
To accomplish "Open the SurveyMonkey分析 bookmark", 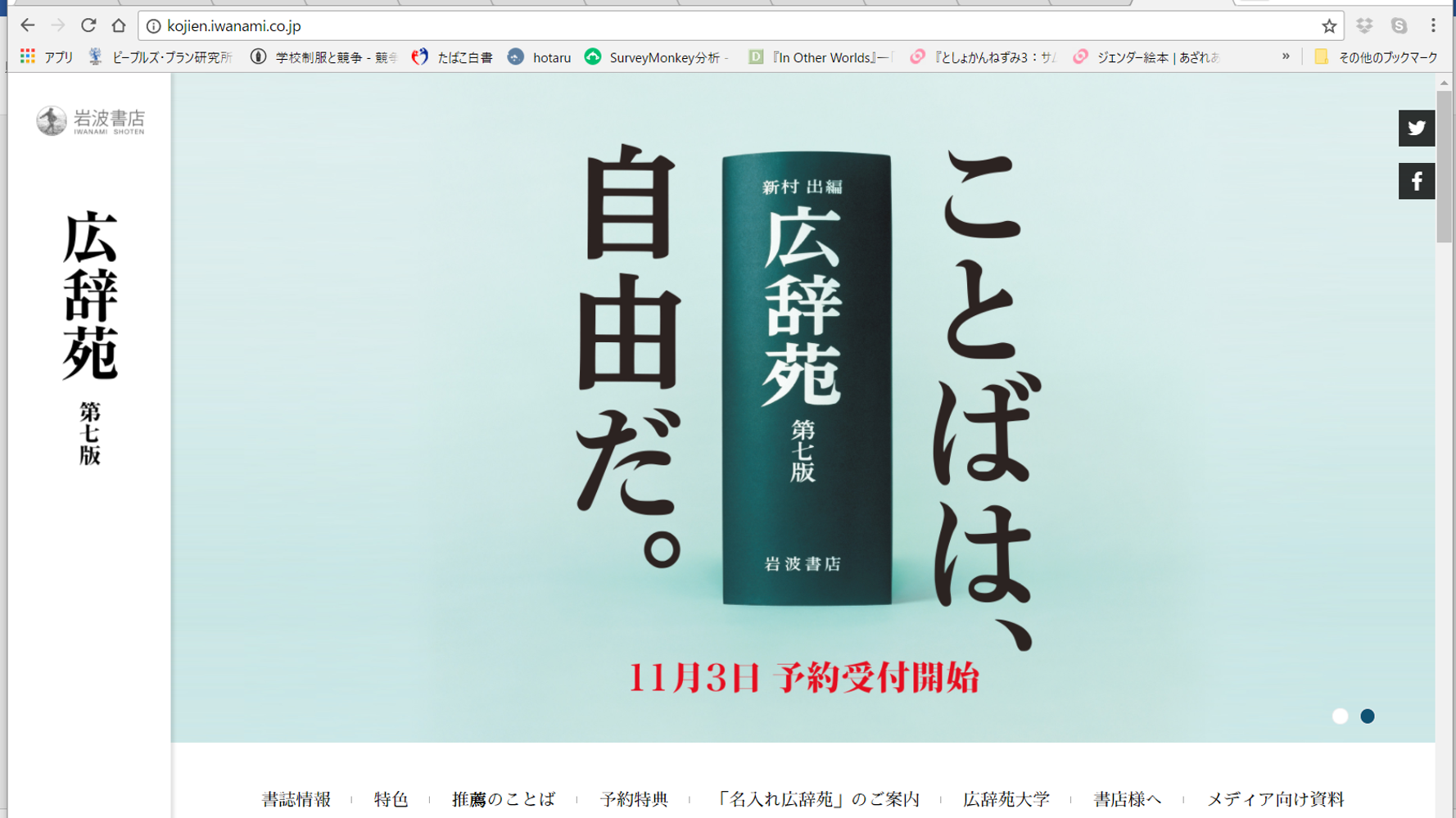I will tap(657, 56).
